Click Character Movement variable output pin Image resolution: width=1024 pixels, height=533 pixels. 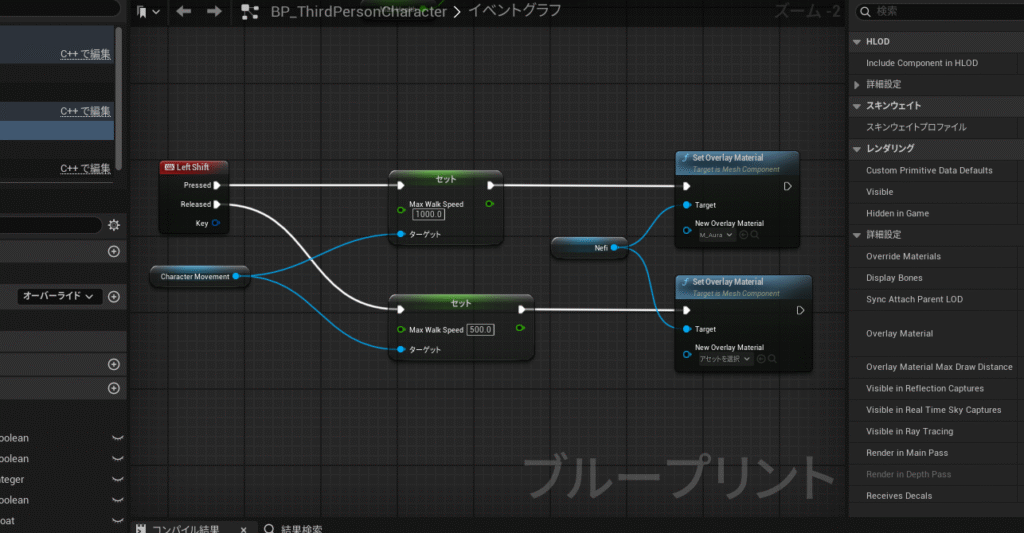click(x=236, y=277)
